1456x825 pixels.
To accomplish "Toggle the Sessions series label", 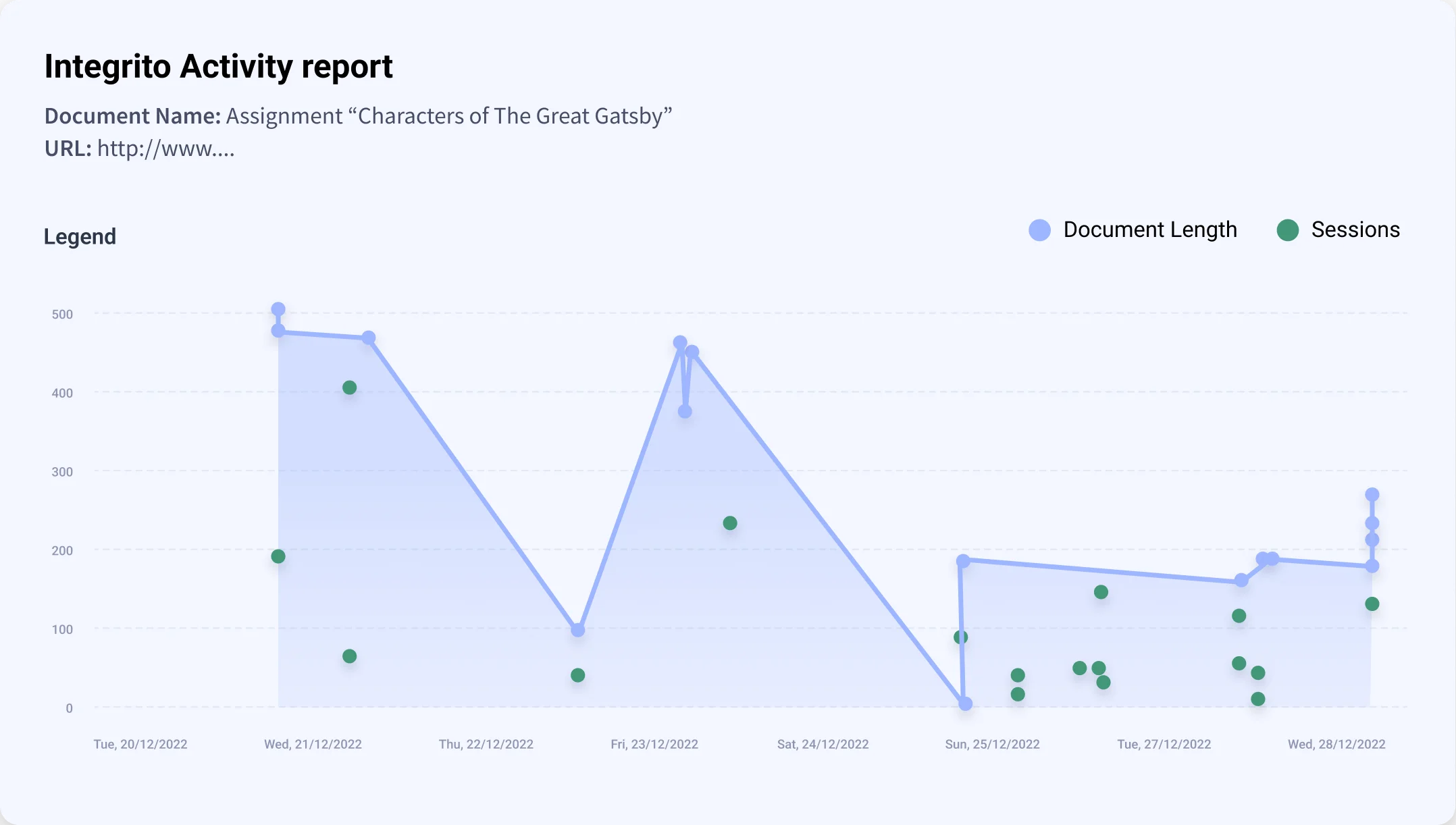I will (1355, 230).
